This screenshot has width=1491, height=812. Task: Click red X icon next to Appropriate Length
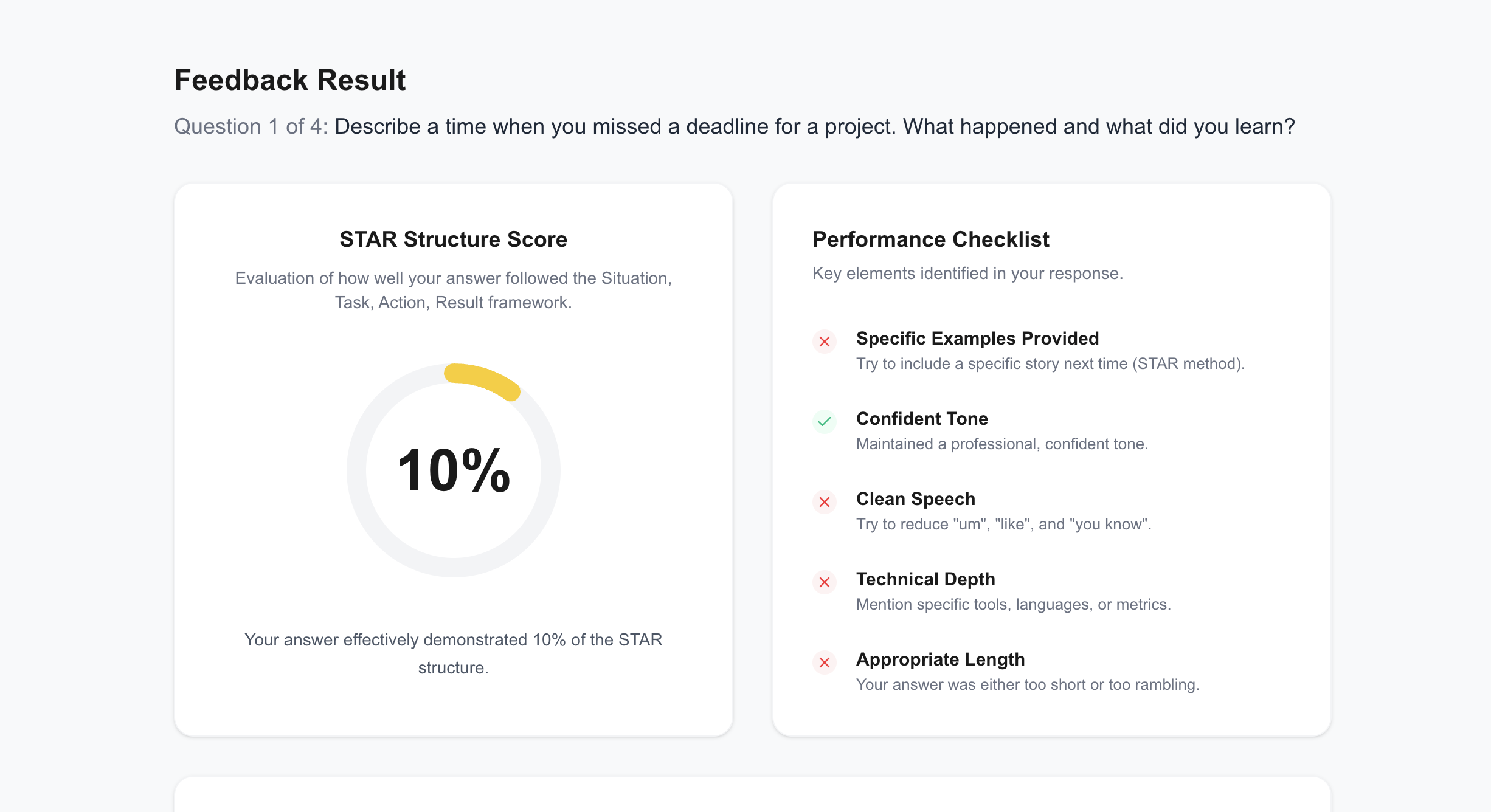pos(825,662)
